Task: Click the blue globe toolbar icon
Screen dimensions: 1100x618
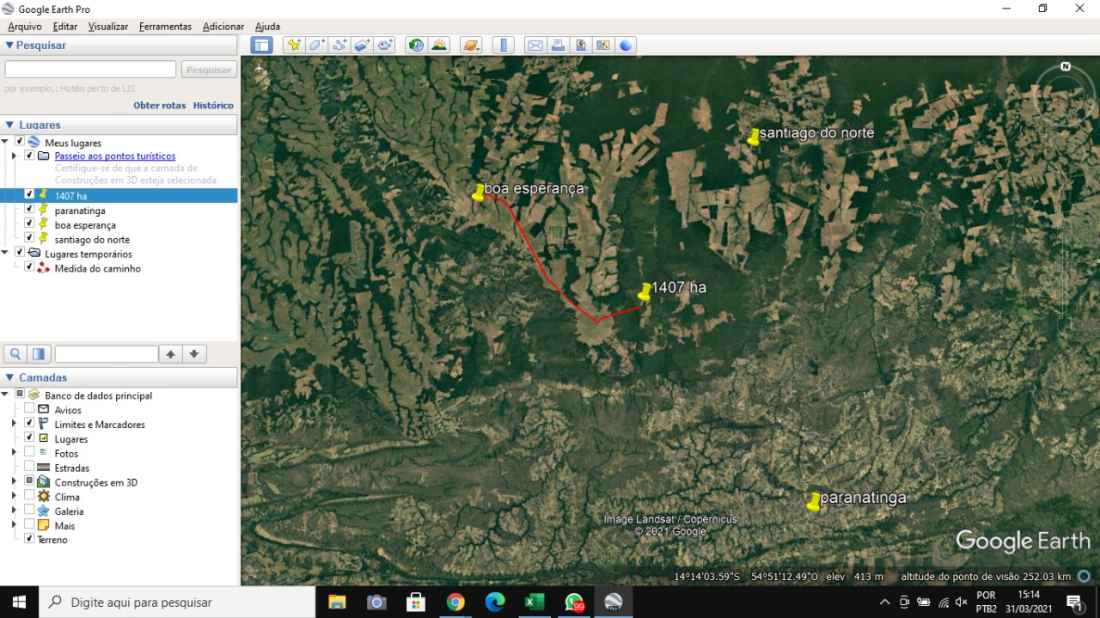Action: click(x=626, y=46)
